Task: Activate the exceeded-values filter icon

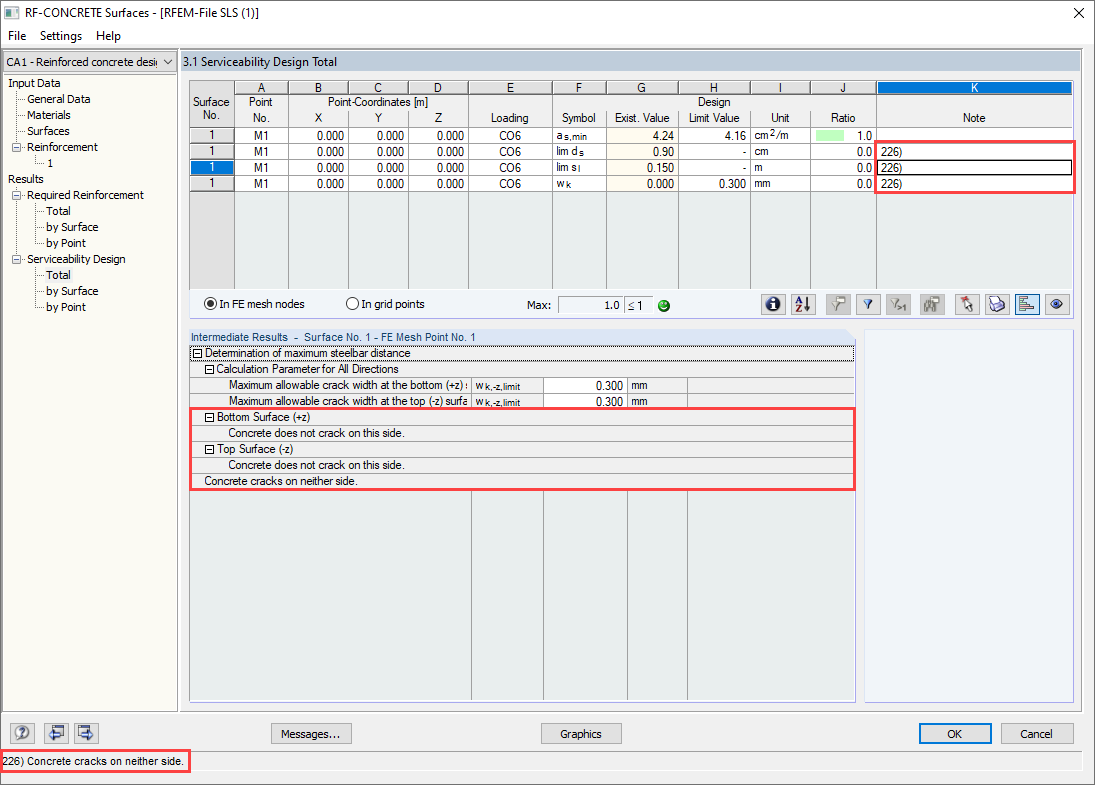Action: (898, 304)
